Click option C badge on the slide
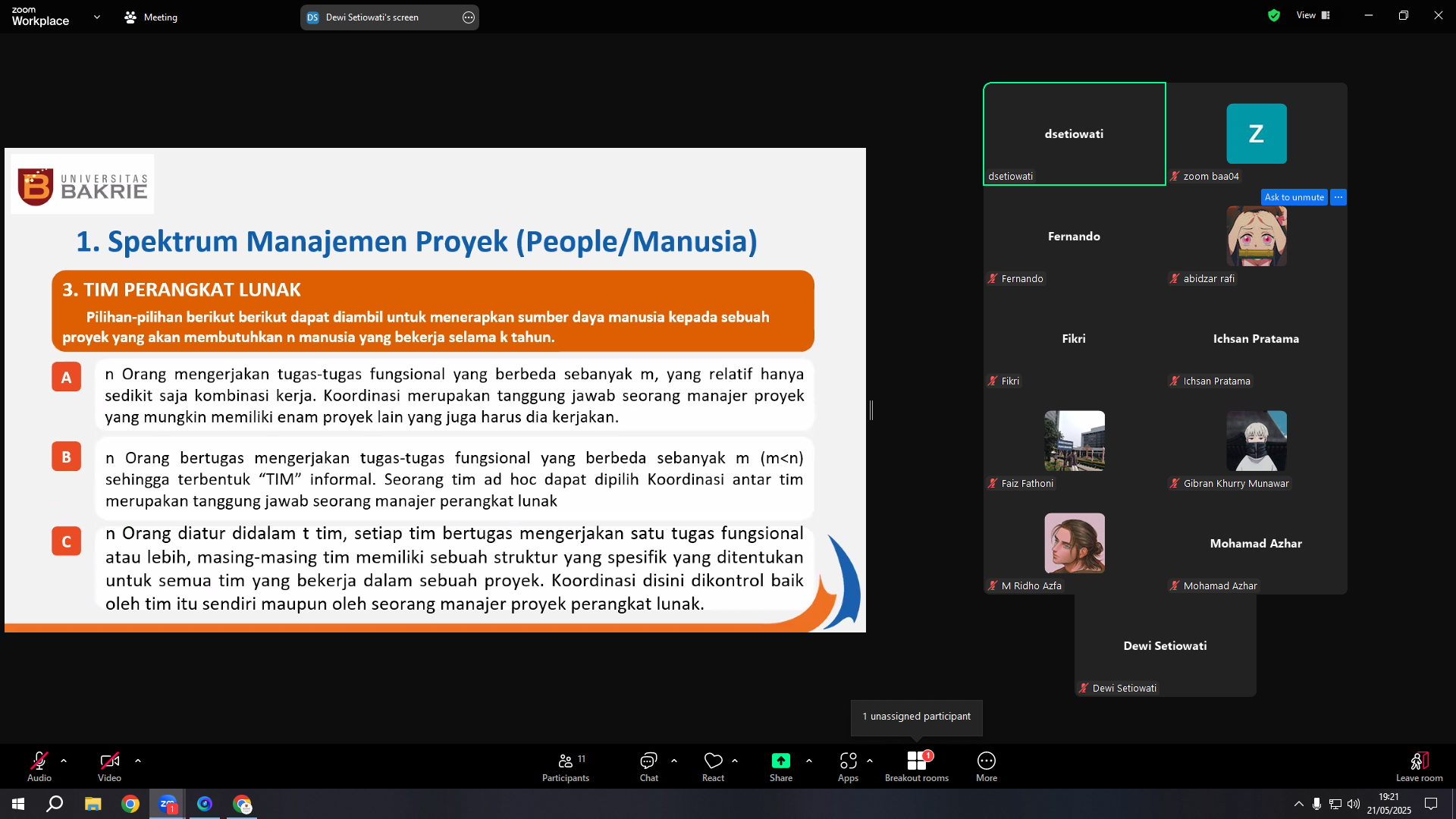This screenshot has height=819, width=1456. pyautogui.click(x=67, y=541)
